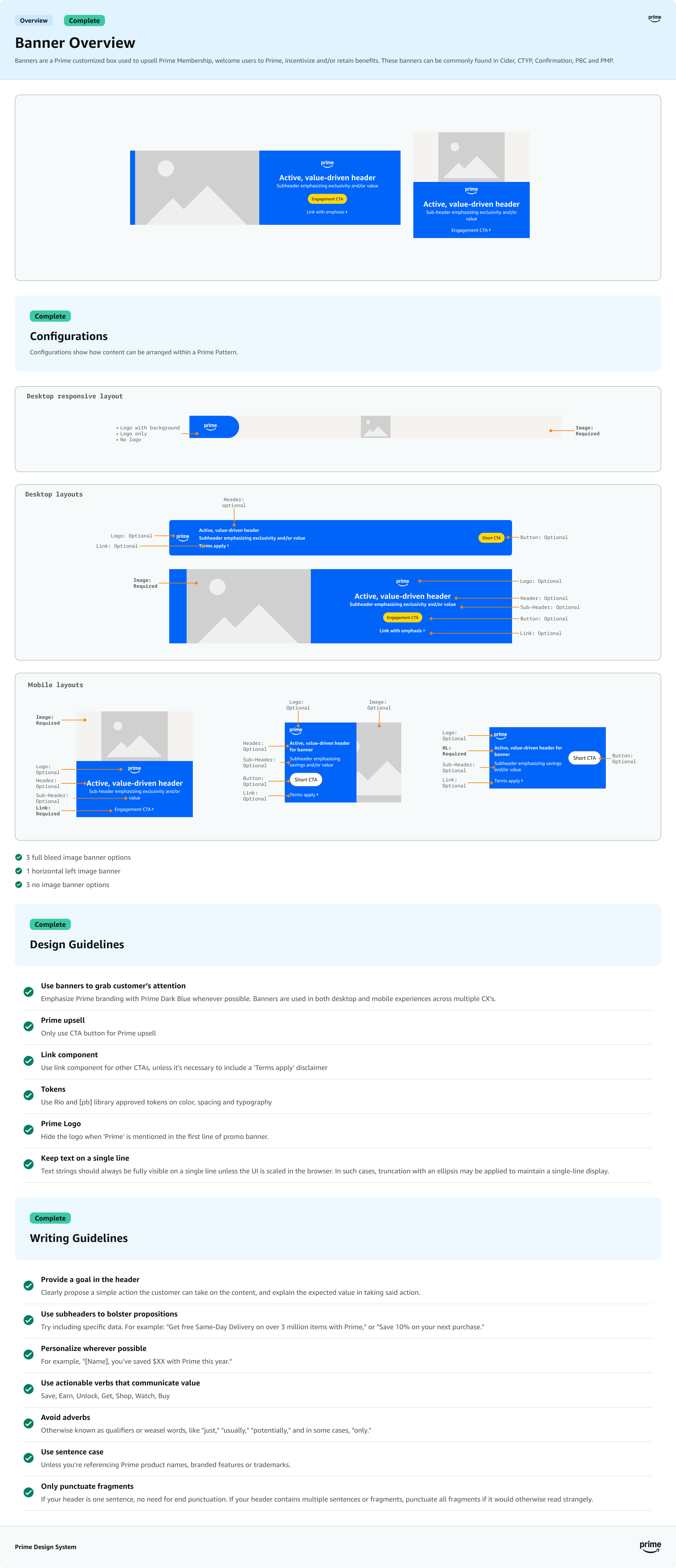Click the check icon for Prime upsell
This screenshot has height=1568, width=676.
tap(29, 1026)
